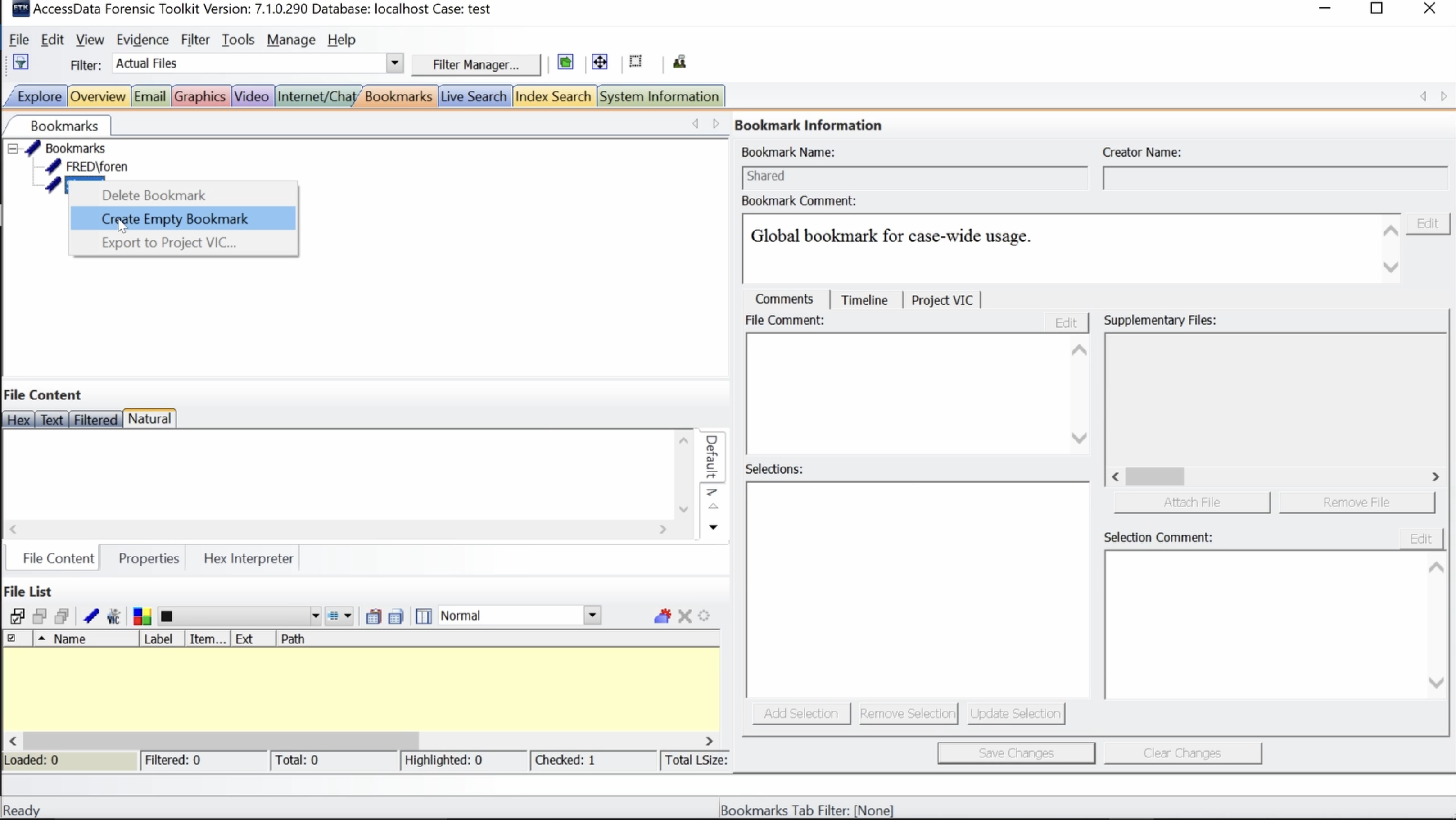The width and height of the screenshot is (1456, 820).
Task: Click the Creator Name input field
Action: pyautogui.click(x=1276, y=178)
